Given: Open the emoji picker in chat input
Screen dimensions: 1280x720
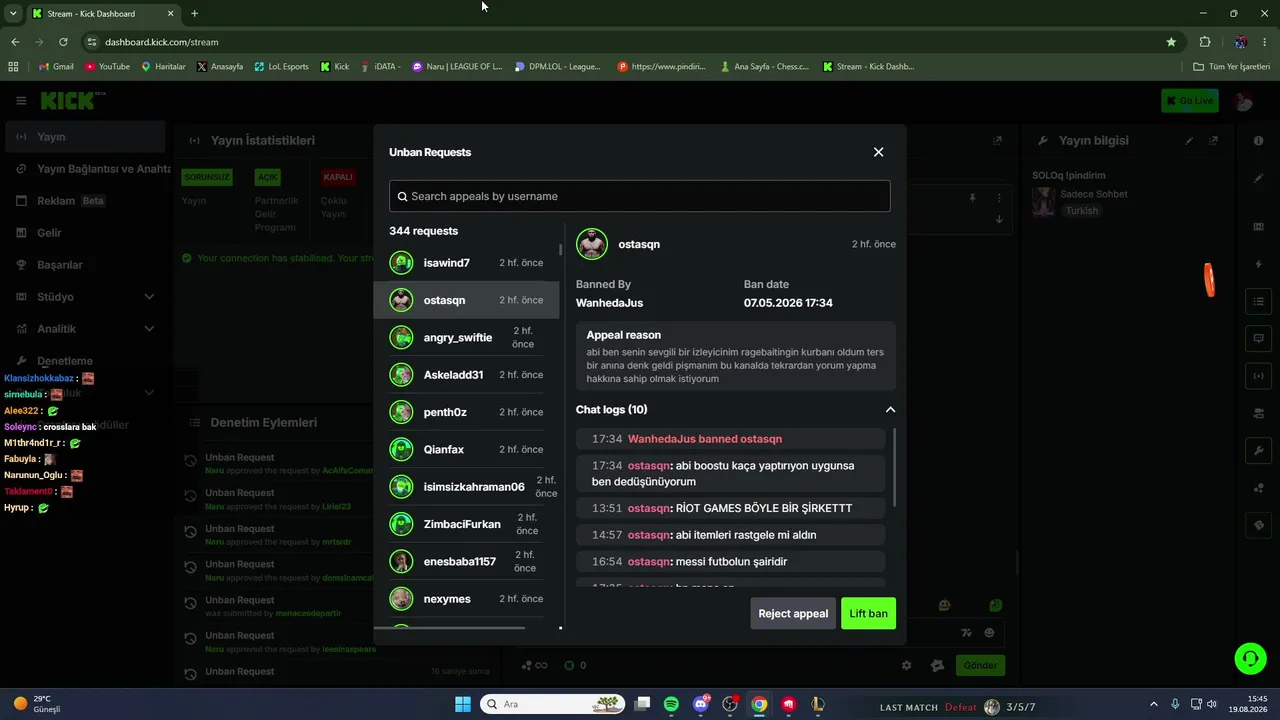Looking at the screenshot, I should pos(989,632).
